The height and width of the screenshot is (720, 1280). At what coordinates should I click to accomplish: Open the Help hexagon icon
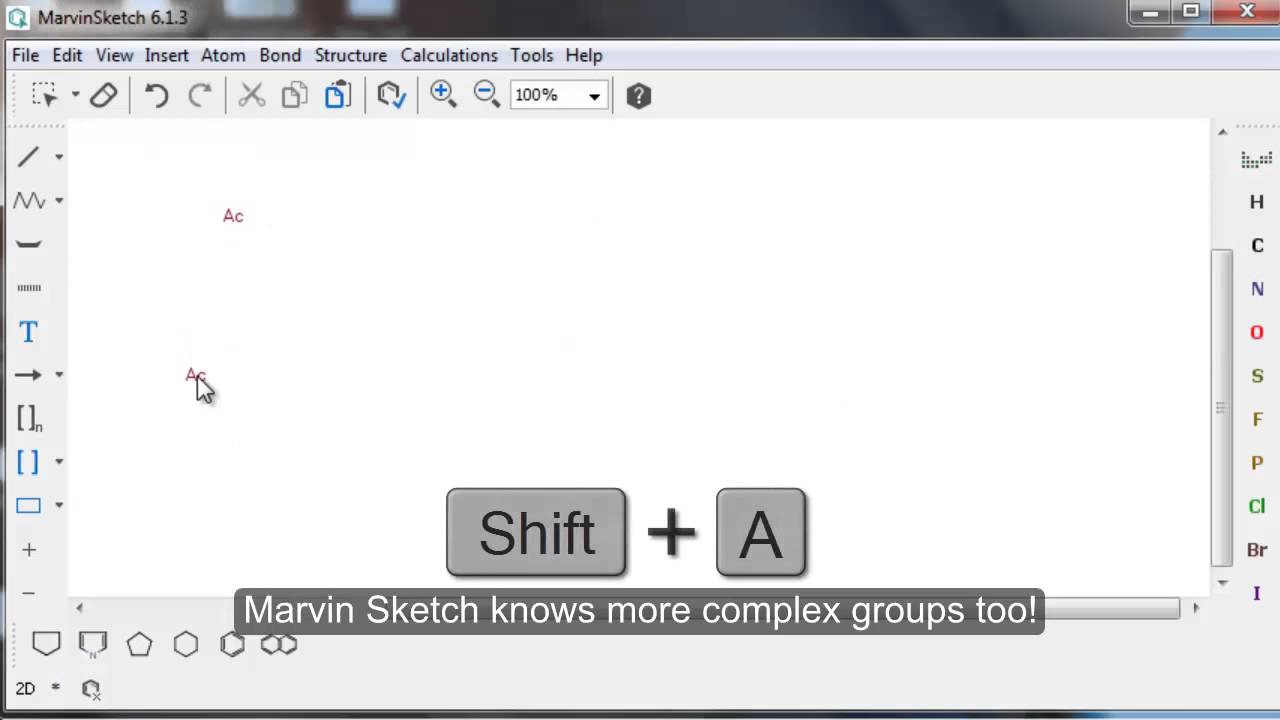638,96
